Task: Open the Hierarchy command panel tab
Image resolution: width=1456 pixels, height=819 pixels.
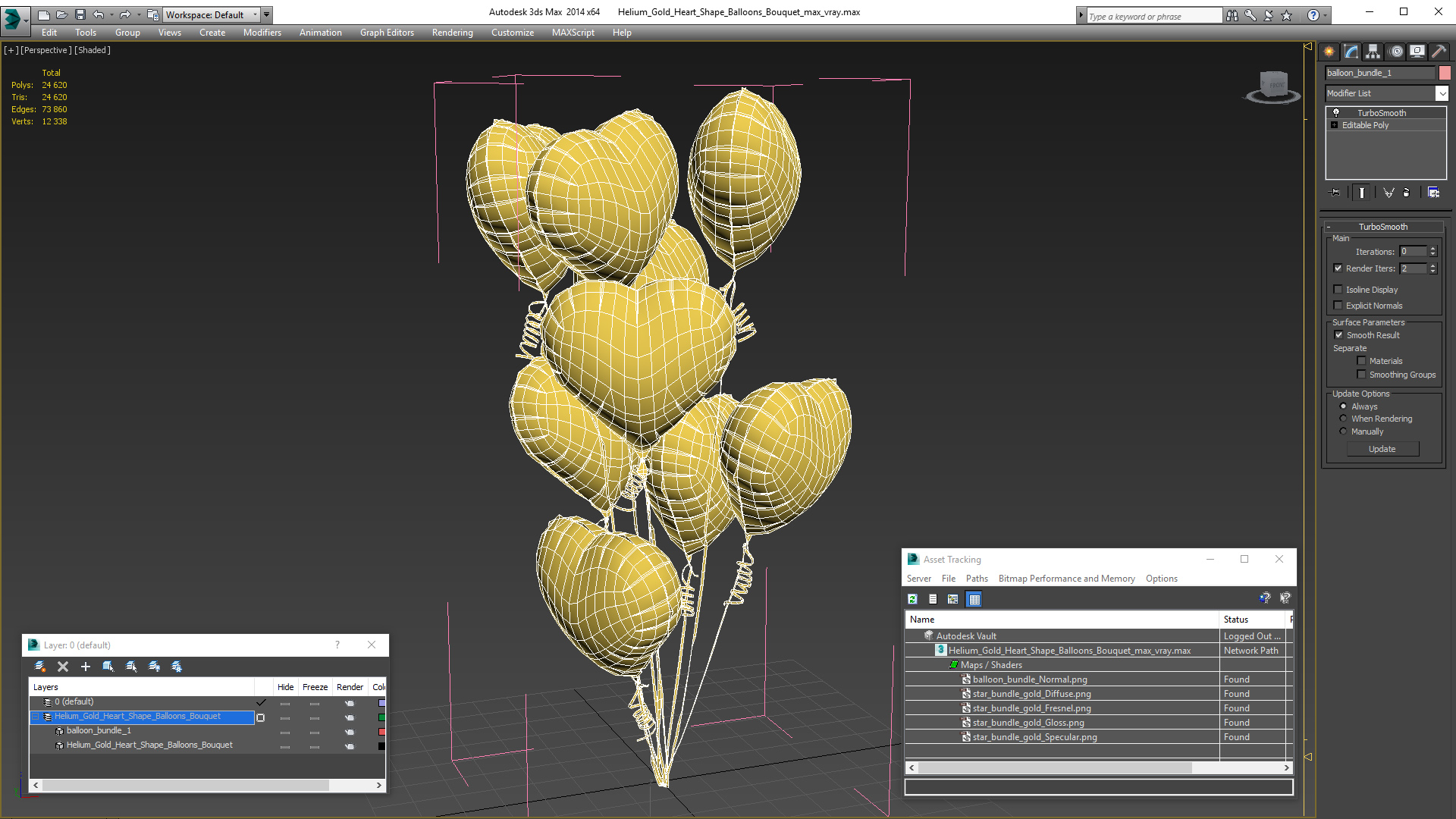Action: [x=1373, y=52]
